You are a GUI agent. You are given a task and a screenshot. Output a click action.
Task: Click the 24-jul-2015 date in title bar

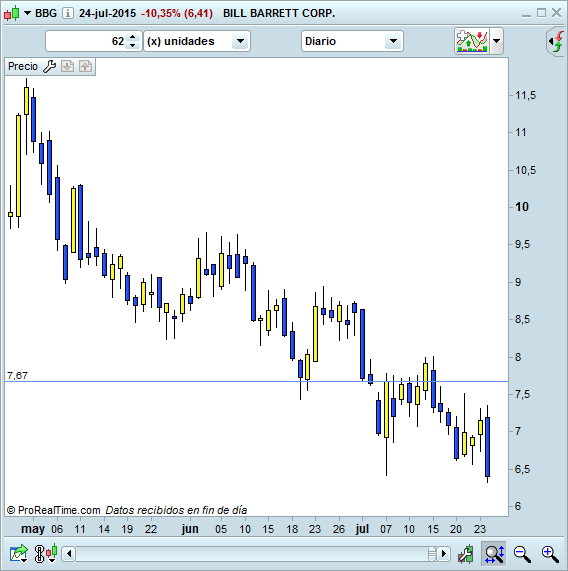107,13
